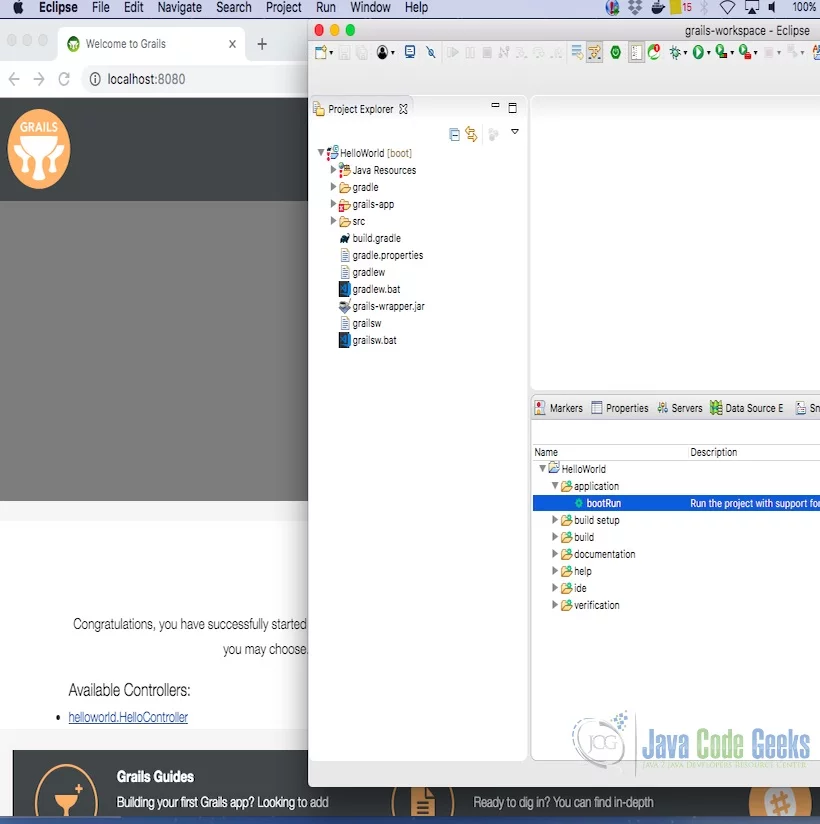The width and height of the screenshot is (820, 824).
Task: Expand the grails-app folder
Action: click(333, 204)
